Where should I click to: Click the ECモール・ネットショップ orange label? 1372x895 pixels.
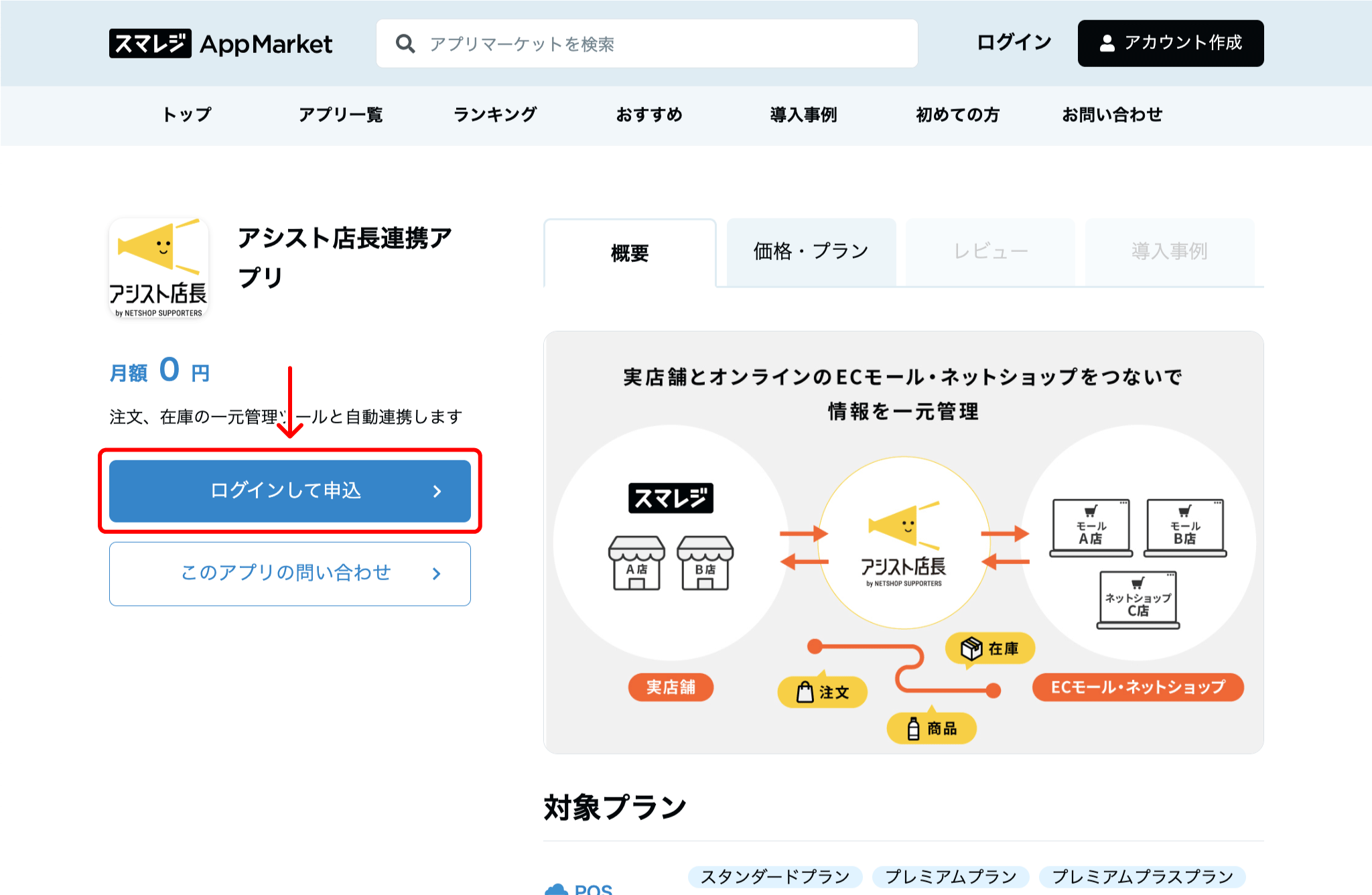point(1138,687)
